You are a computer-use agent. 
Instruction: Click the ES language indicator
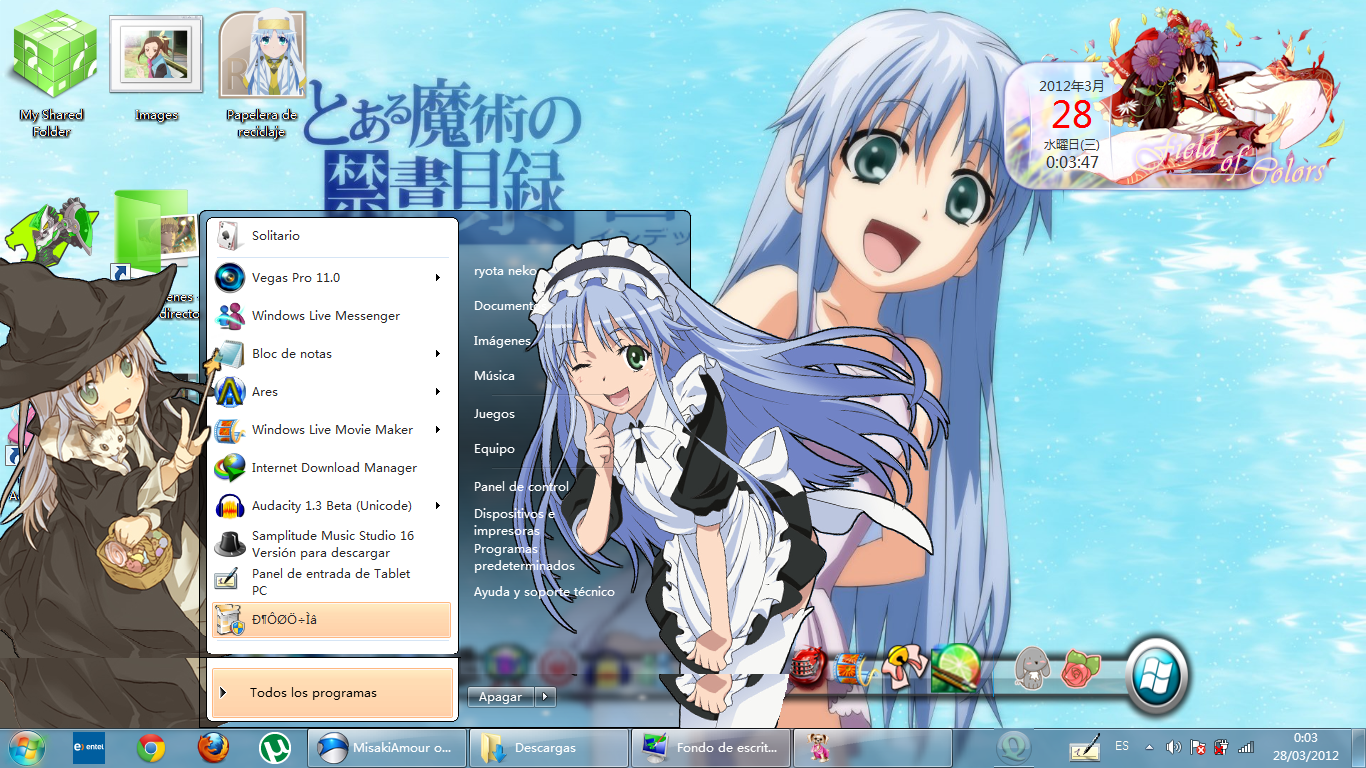[x=1122, y=746]
